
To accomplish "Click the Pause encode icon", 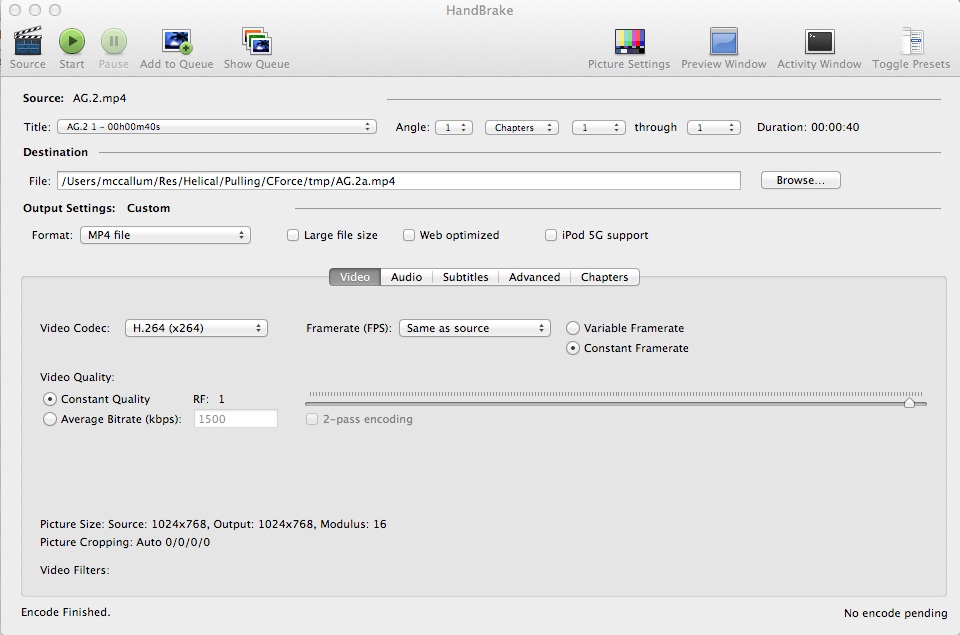I will tap(113, 40).
